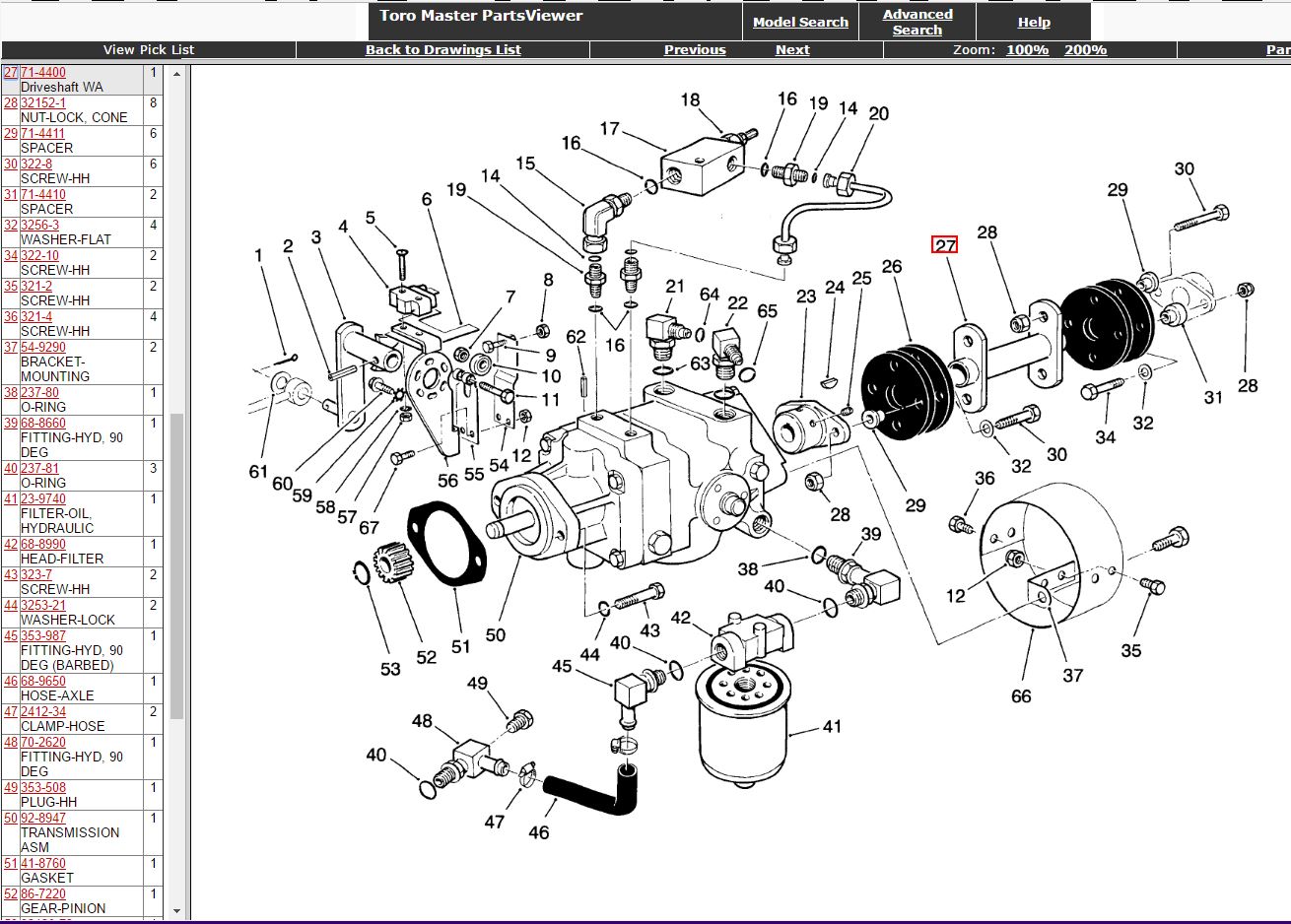This screenshot has width=1291, height=924.
Task: Open View Pick List
Action: [x=149, y=49]
